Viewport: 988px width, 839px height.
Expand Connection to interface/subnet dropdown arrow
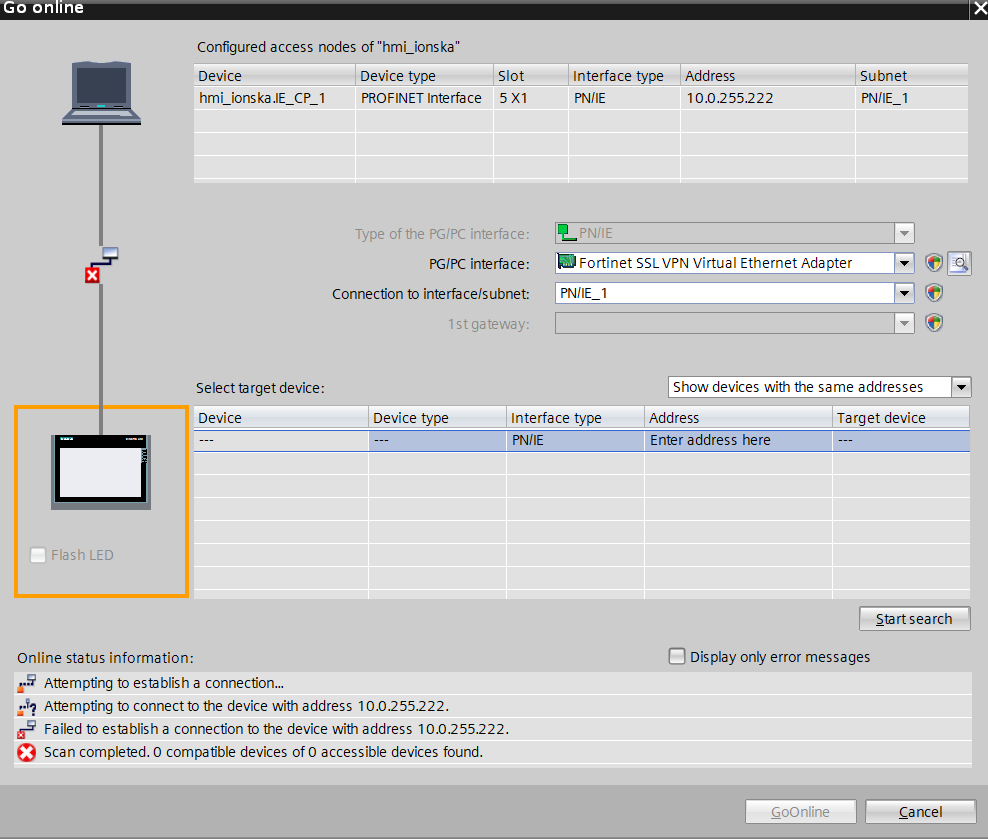click(904, 293)
